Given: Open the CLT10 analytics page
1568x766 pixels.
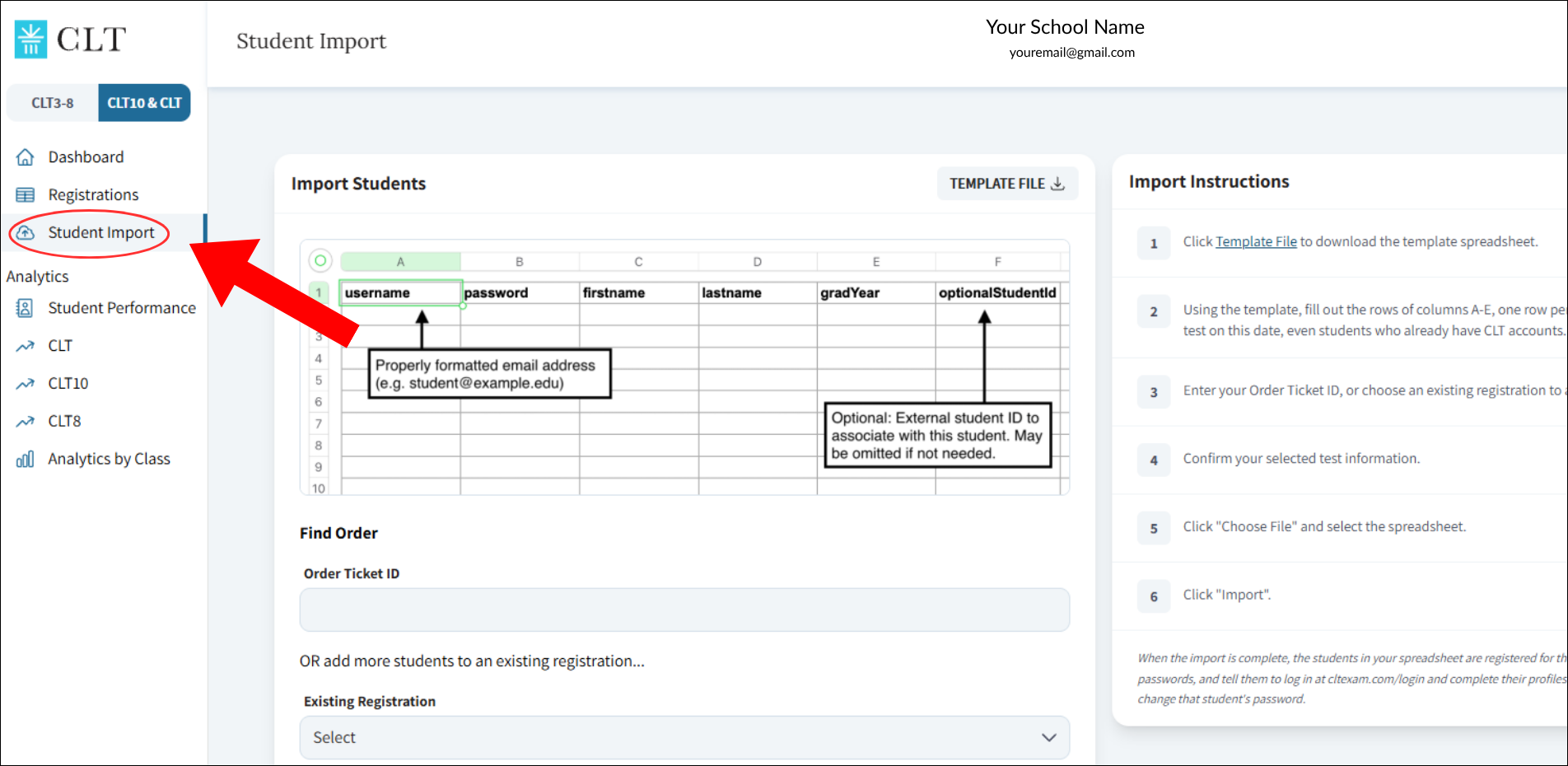Looking at the screenshot, I should coord(68,384).
